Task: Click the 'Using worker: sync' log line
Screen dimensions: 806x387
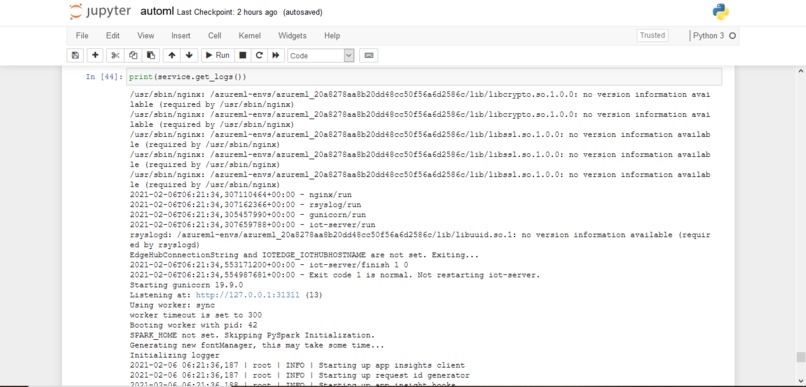Action: tap(172, 305)
